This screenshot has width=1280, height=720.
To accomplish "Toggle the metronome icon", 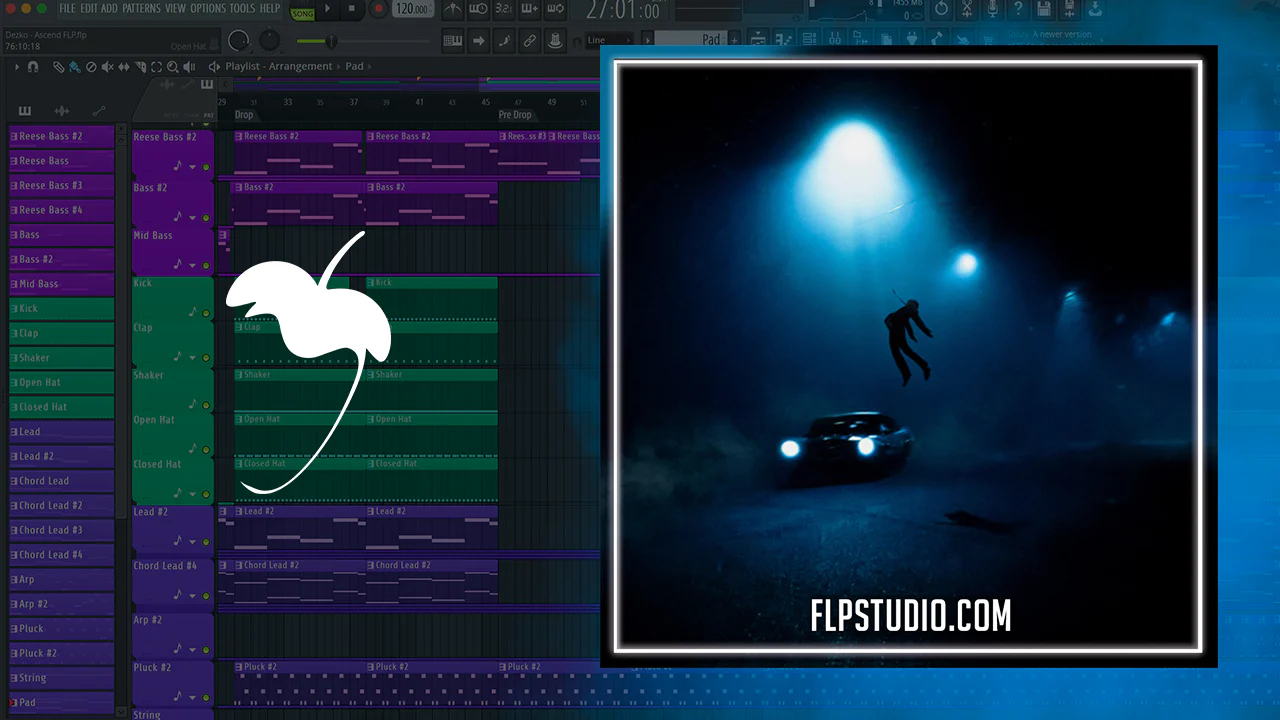I will tap(453, 10).
